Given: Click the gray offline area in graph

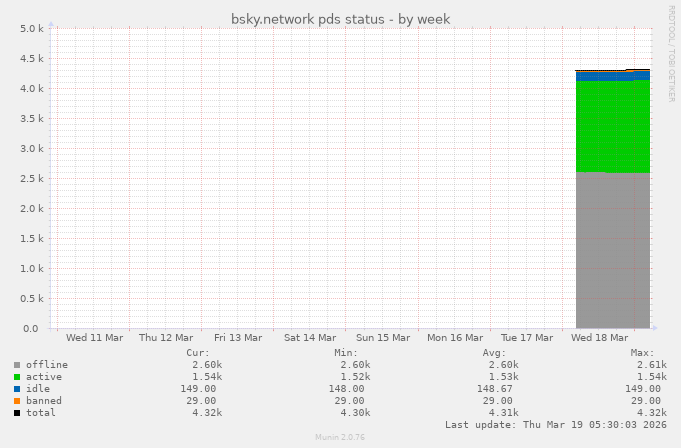Looking at the screenshot, I should pos(613,250).
